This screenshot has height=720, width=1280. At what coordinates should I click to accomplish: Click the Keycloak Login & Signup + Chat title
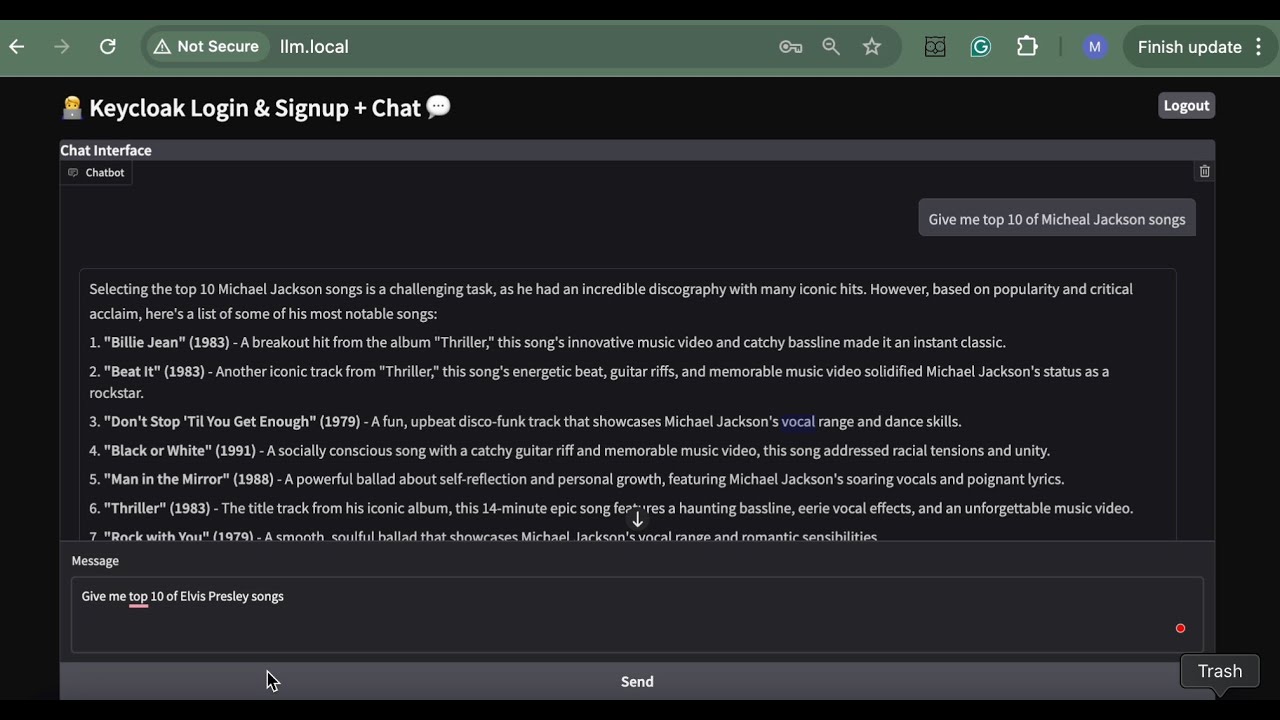(x=254, y=108)
